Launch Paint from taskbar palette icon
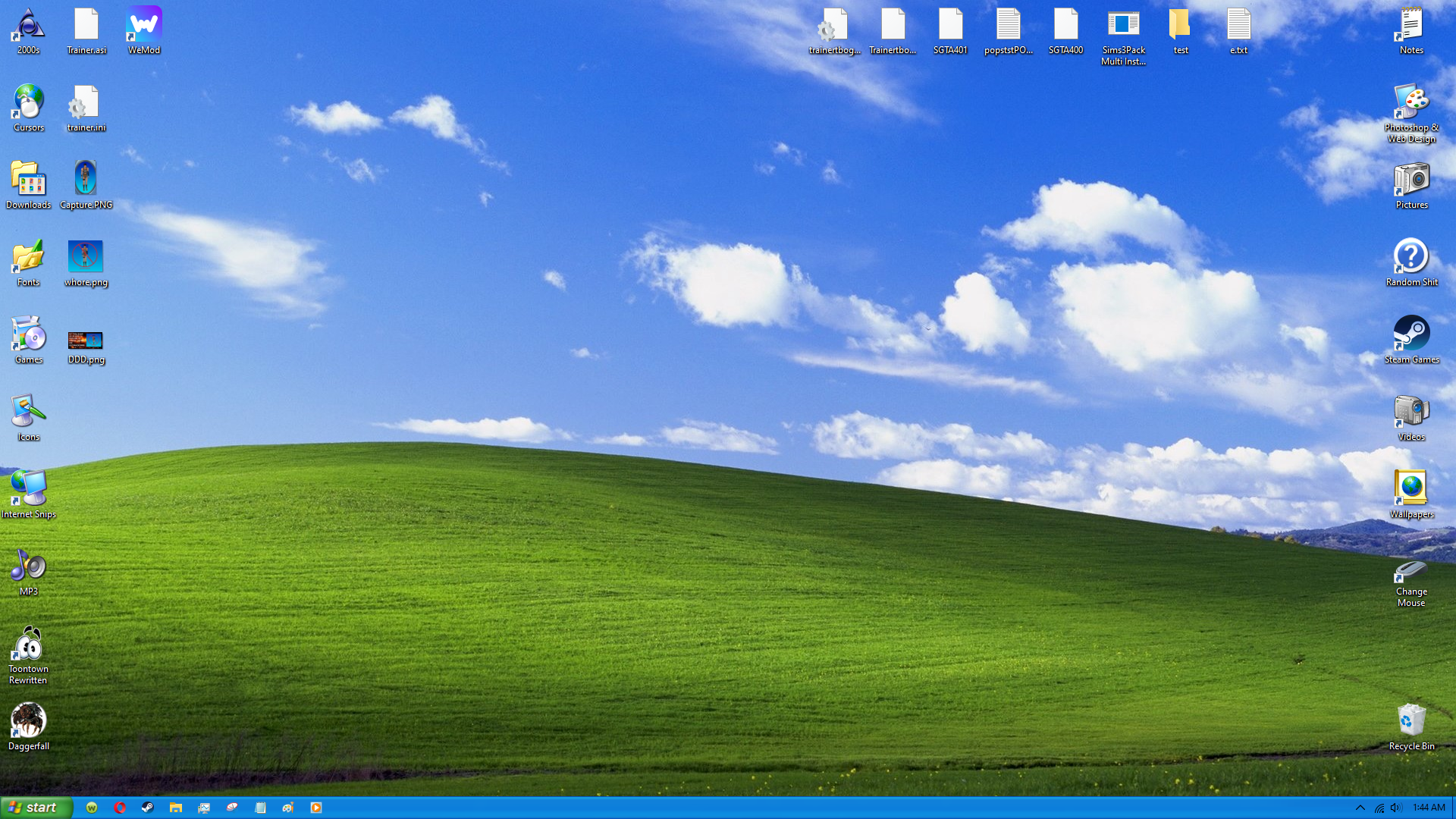 pyautogui.click(x=288, y=808)
